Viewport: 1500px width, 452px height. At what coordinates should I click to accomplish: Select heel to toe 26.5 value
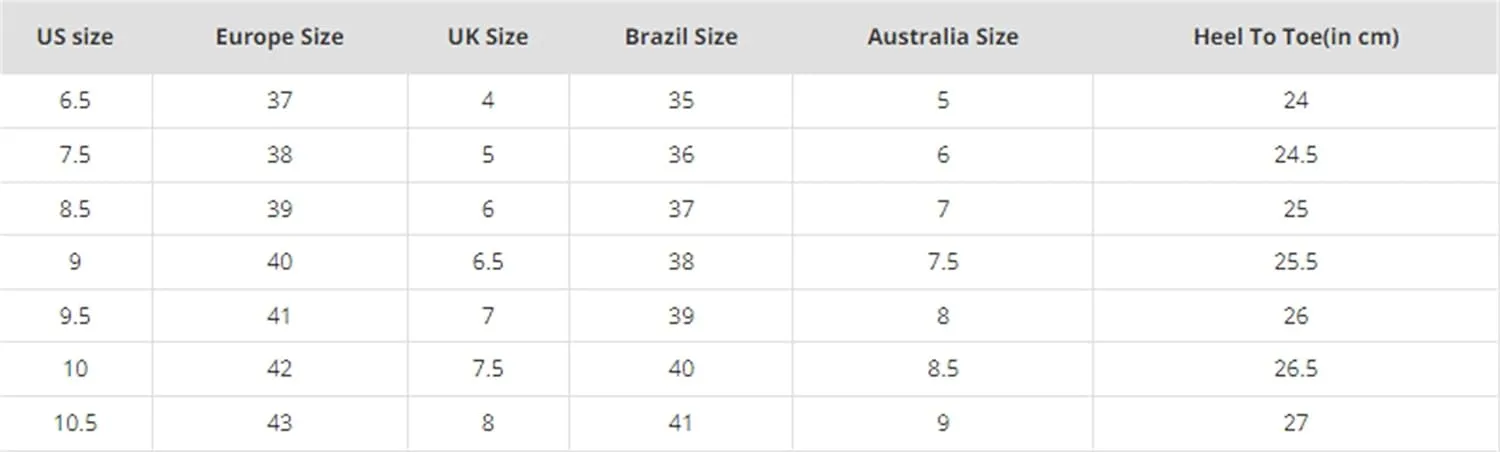tap(1296, 369)
